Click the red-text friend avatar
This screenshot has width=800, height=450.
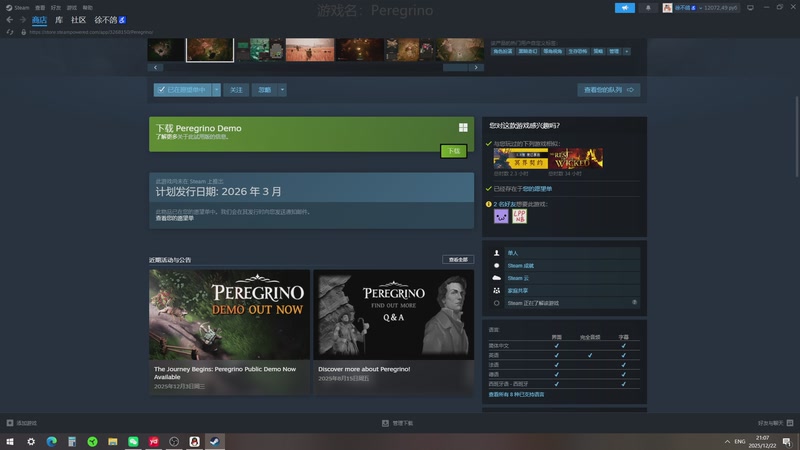tap(519, 216)
